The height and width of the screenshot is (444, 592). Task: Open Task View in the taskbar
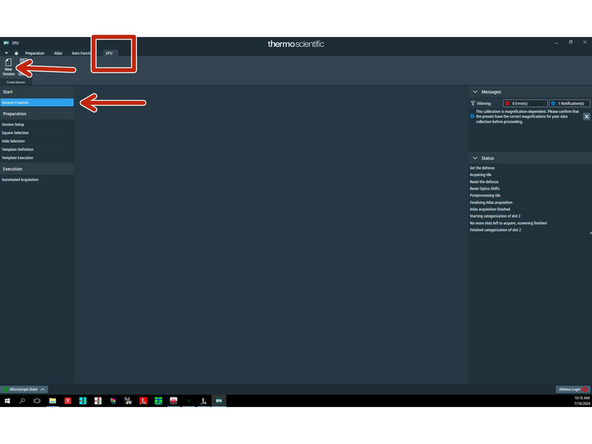coord(37,401)
